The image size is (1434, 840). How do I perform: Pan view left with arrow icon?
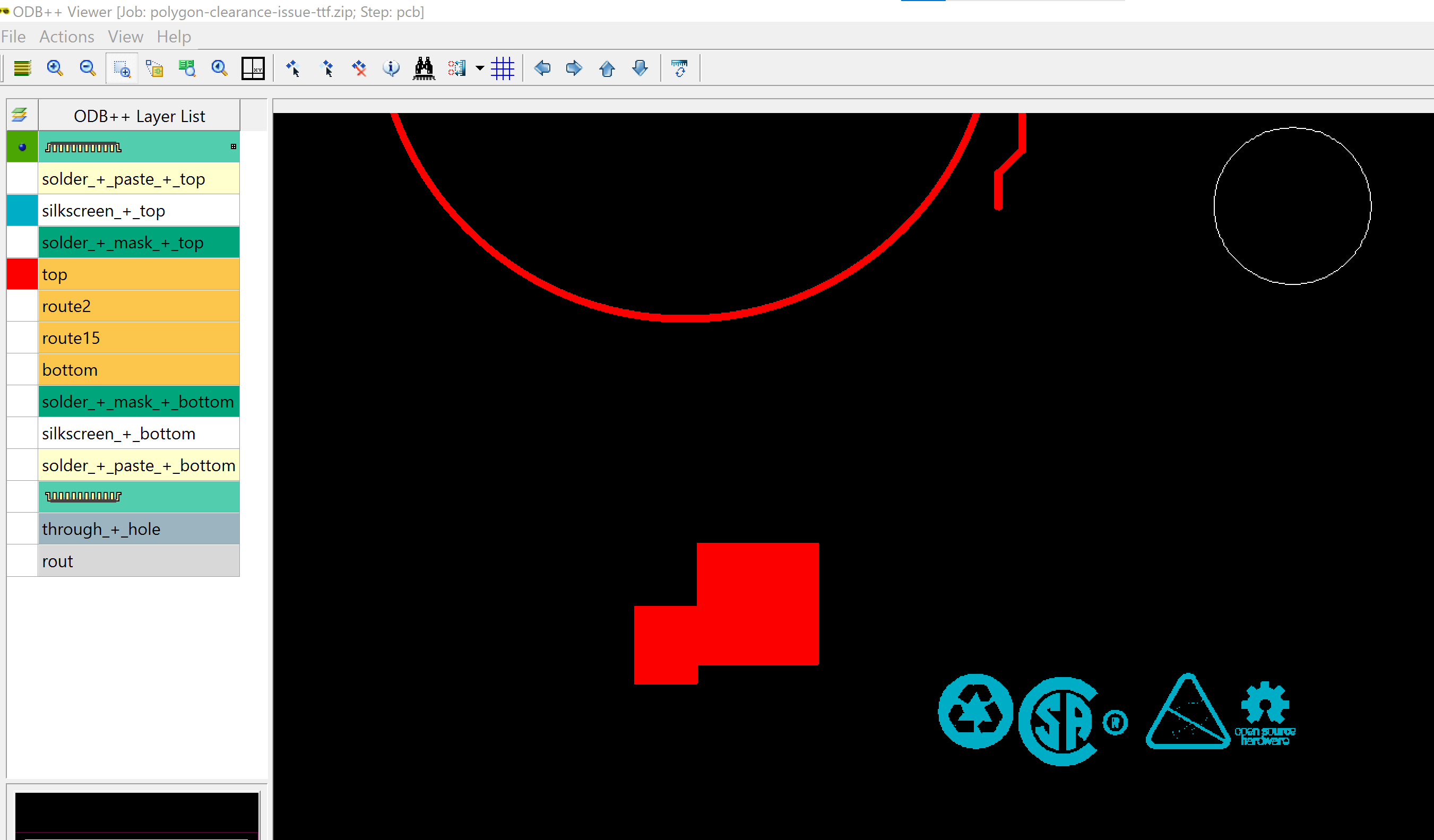click(542, 68)
